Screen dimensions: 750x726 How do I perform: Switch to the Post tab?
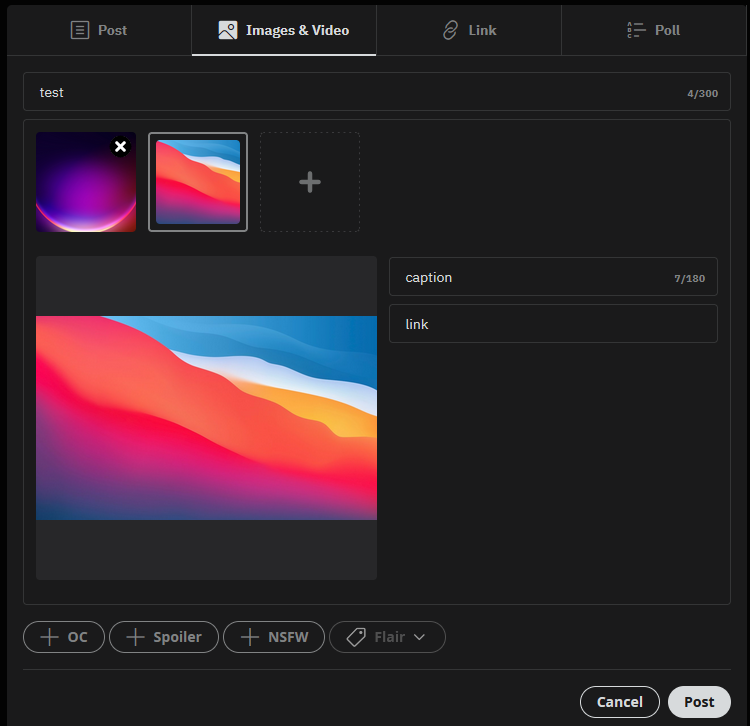pos(99,30)
